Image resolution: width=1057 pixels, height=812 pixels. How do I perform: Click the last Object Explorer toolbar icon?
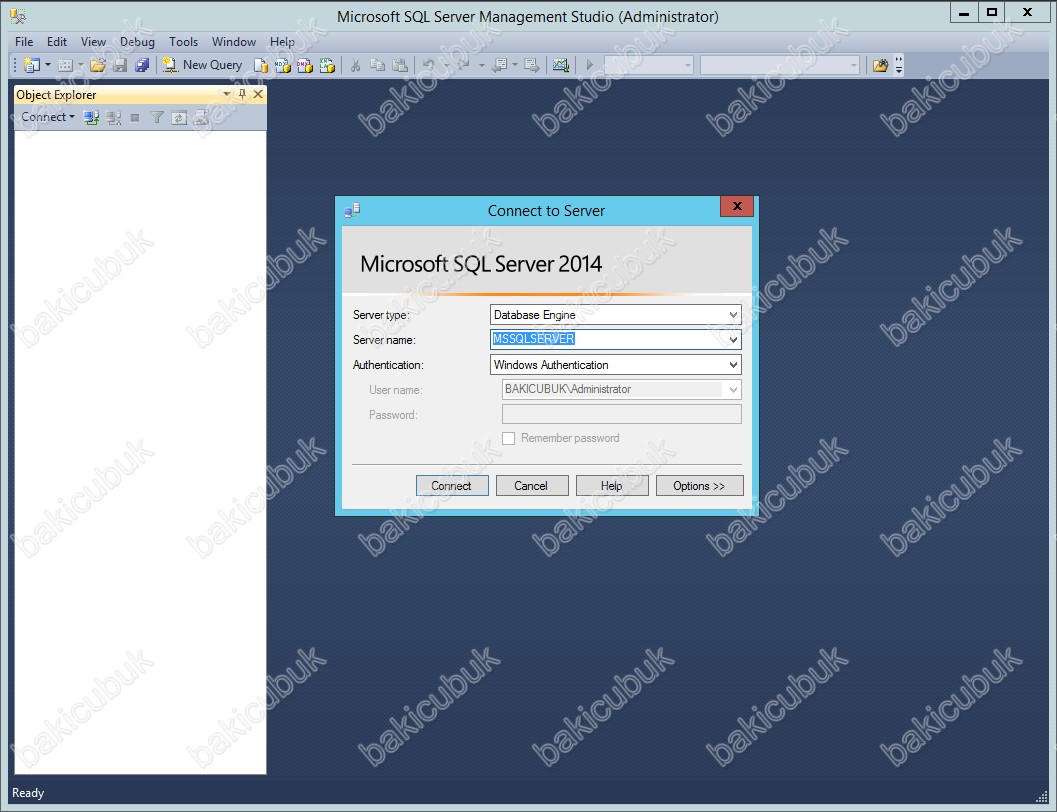(200, 118)
